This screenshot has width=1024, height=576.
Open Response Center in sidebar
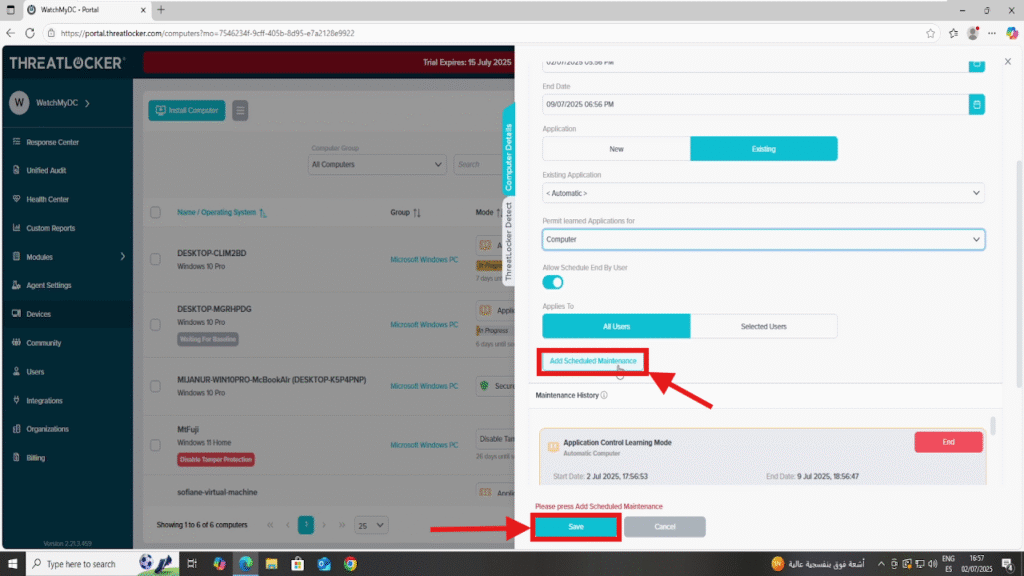pyautogui.click(x=52, y=142)
